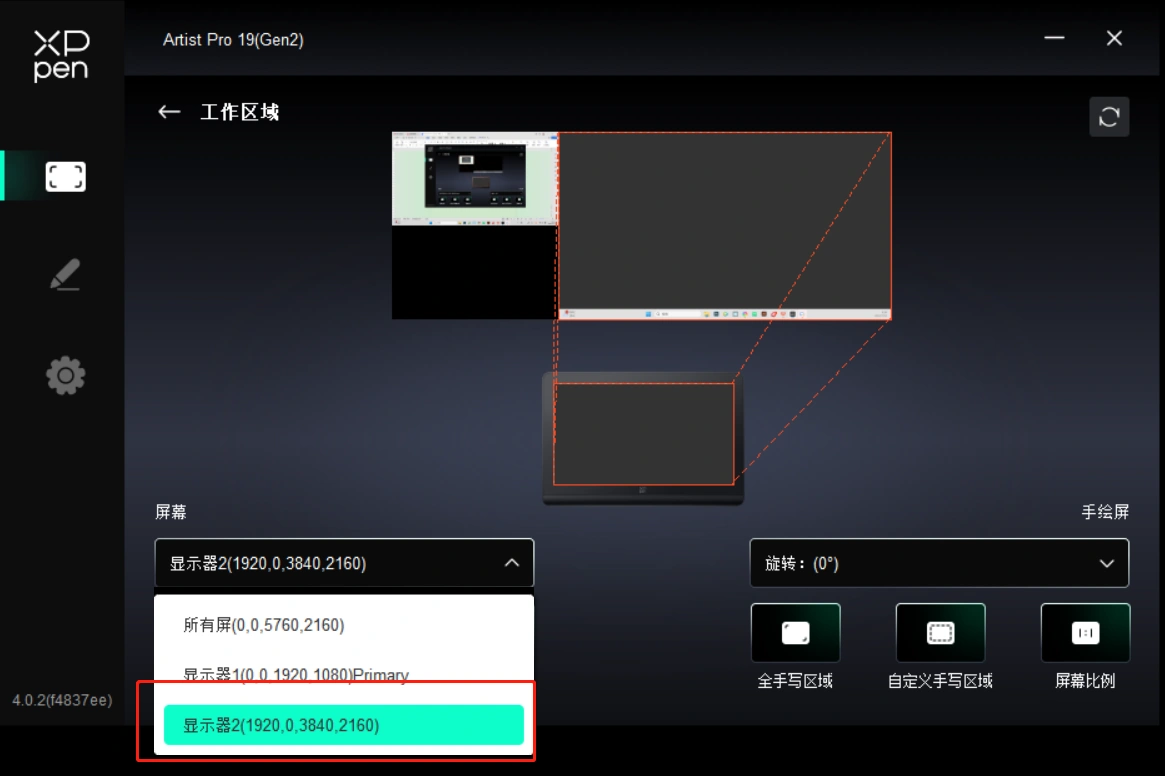Image resolution: width=1165 pixels, height=776 pixels.
Task: Click the monitor 1 screenshot thumbnail
Action: point(475,180)
